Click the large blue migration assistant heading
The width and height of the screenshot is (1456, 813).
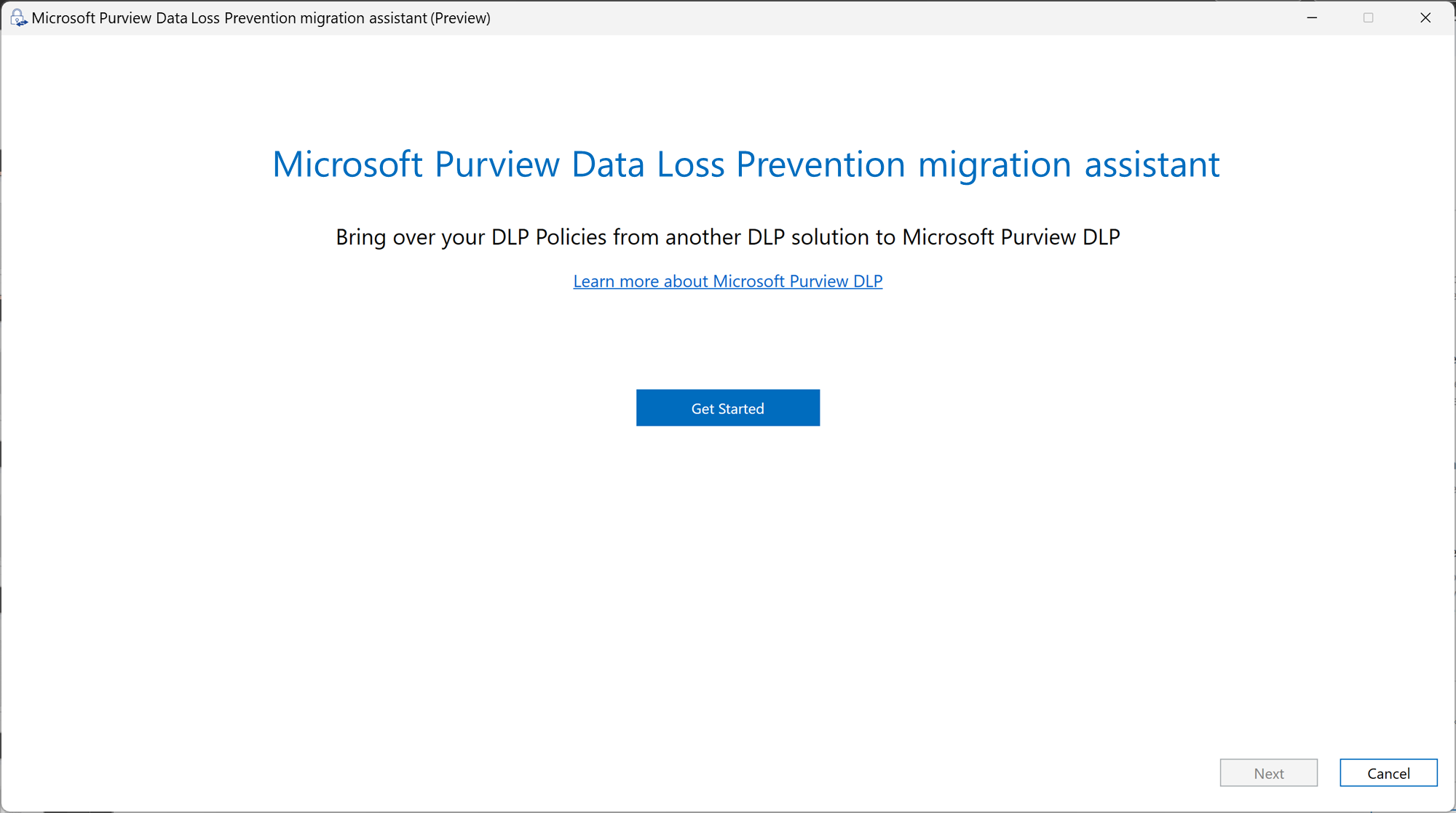[x=745, y=164]
